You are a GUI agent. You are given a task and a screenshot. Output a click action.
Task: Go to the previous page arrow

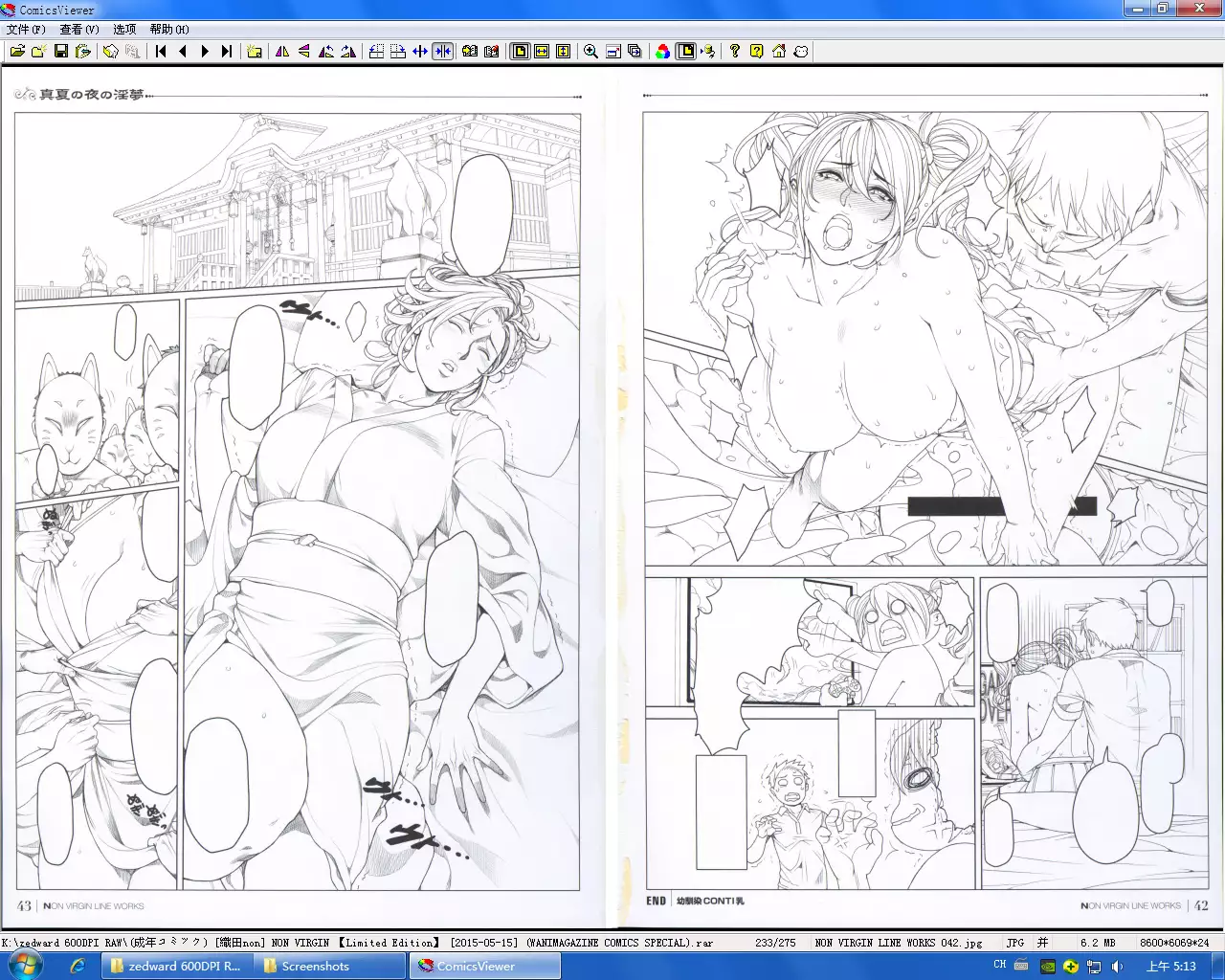(183, 52)
